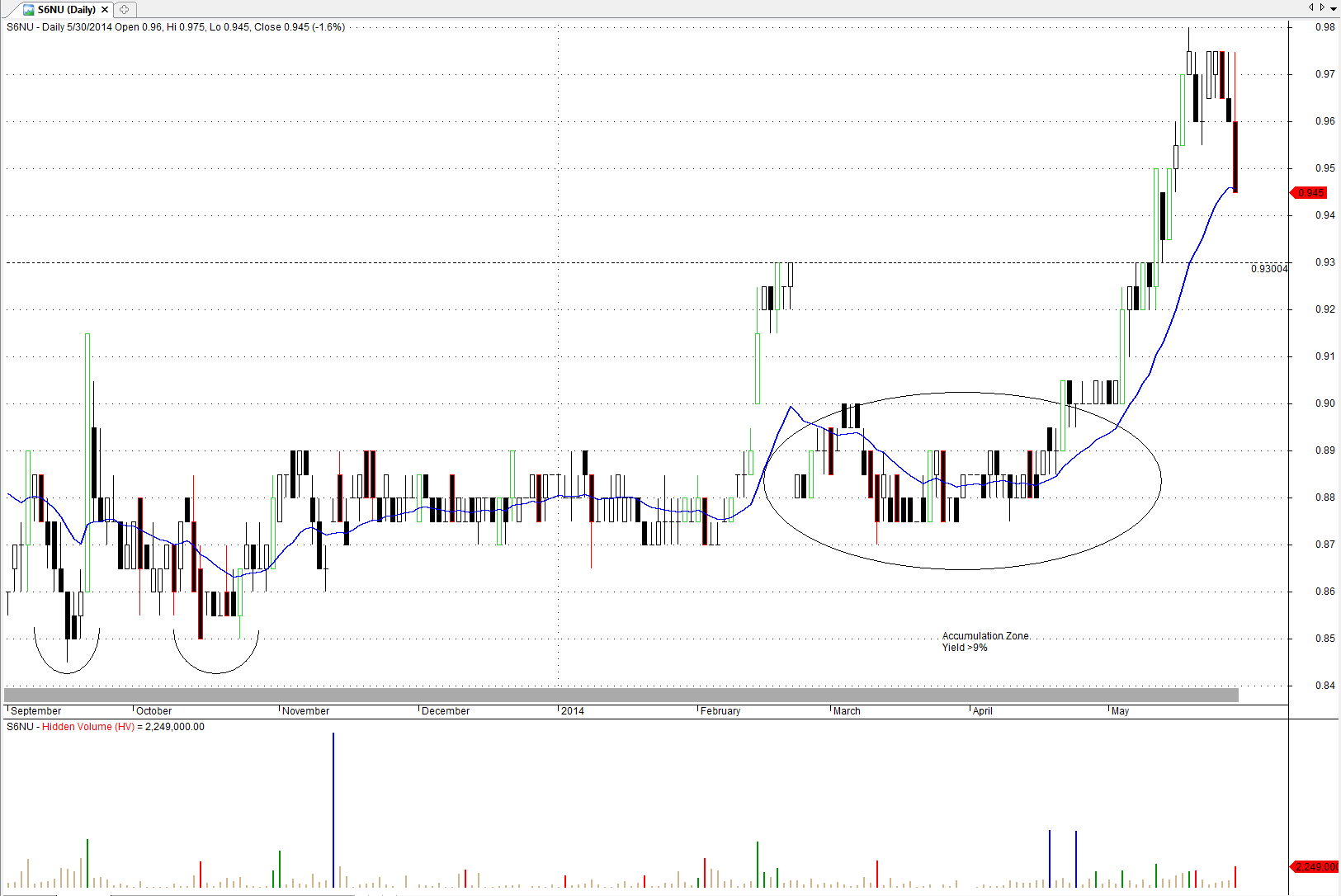Viewport: 1341px width, 896px height.
Task: Click the 0.90 price axis label
Action: pyautogui.click(x=1324, y=403)
